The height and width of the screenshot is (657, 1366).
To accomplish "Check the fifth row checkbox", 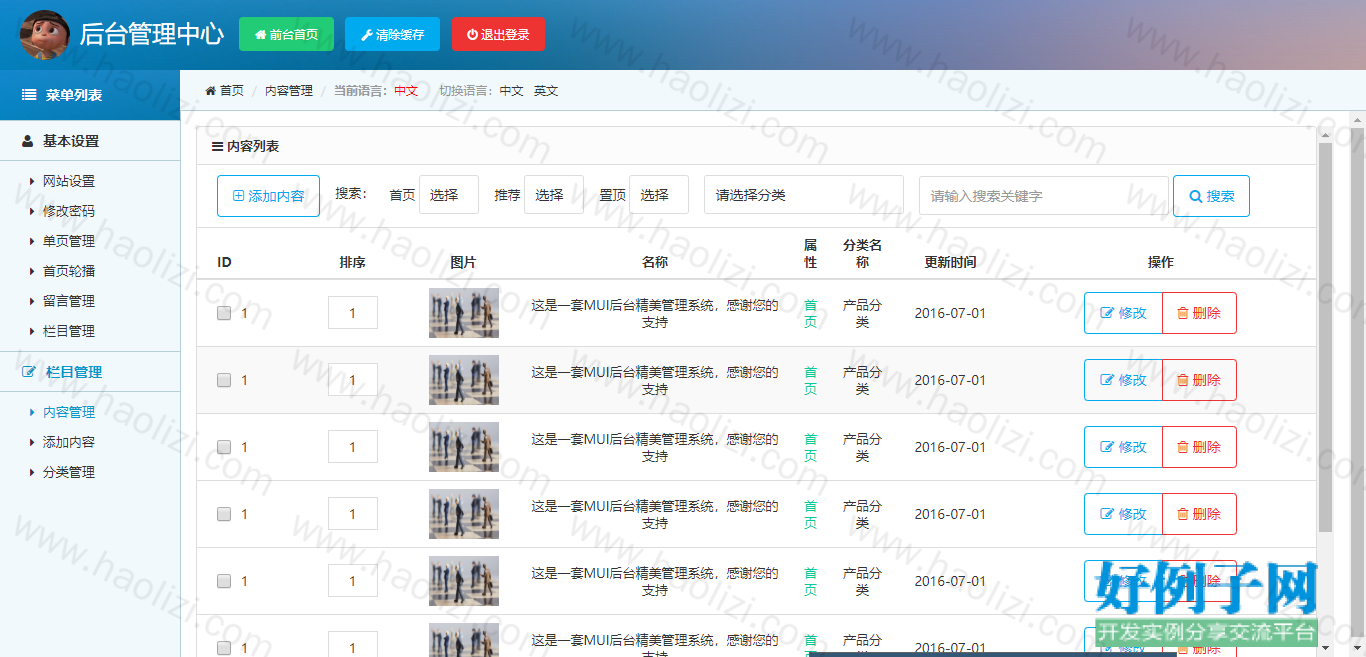I will [x=224, y=581].
